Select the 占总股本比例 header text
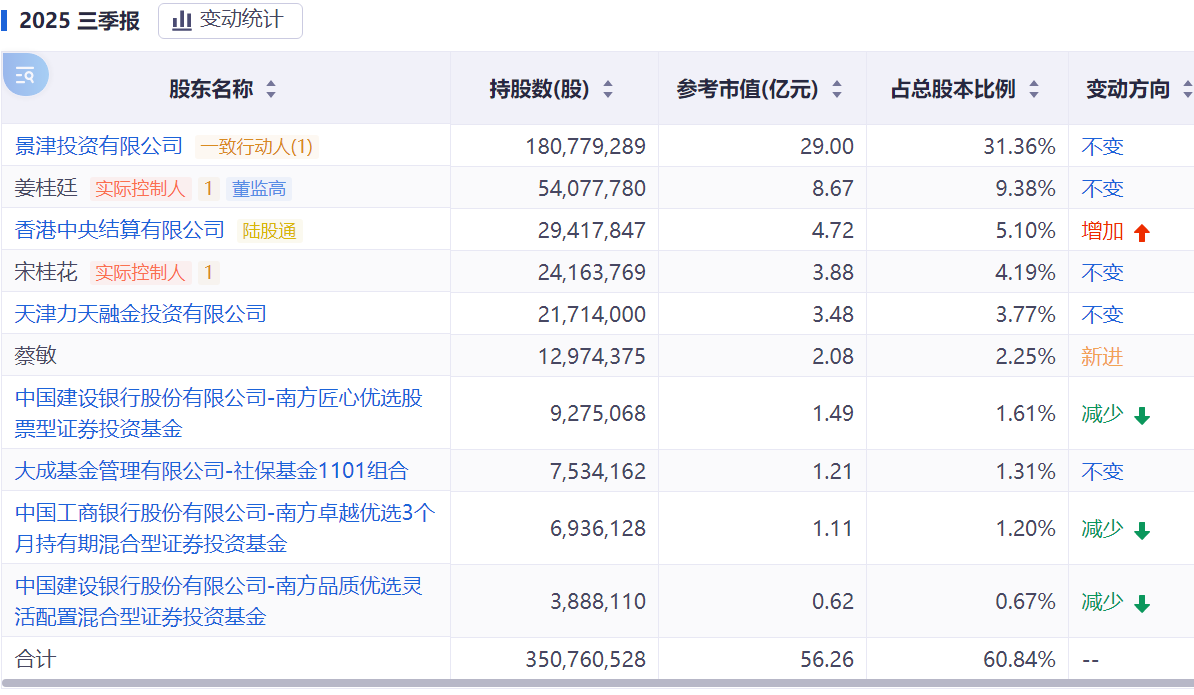Image resolution: width=1194 pixels, height=695 pixels. [953, 89]
